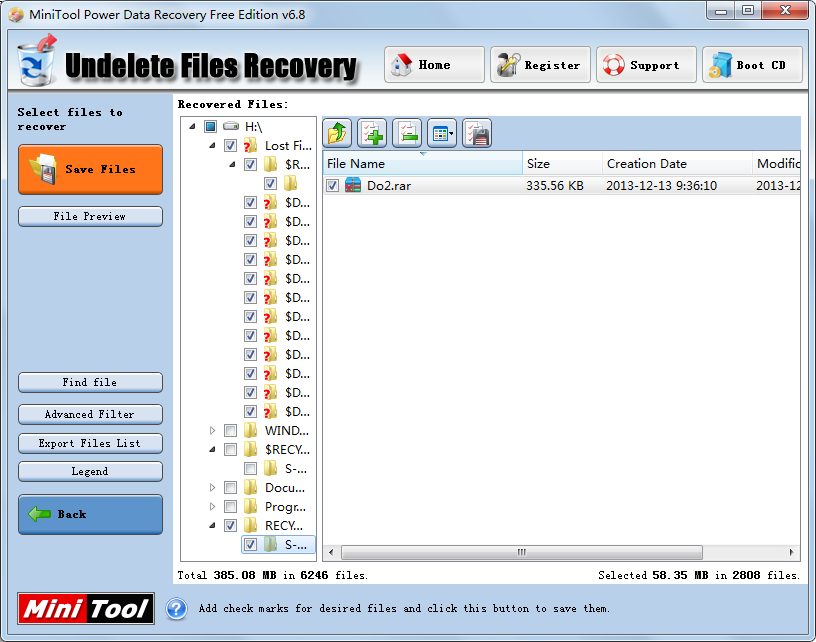The width and height of the screenshot is (816, 642).
Task: Go Back to the previous step
Action: click(91, 515)
